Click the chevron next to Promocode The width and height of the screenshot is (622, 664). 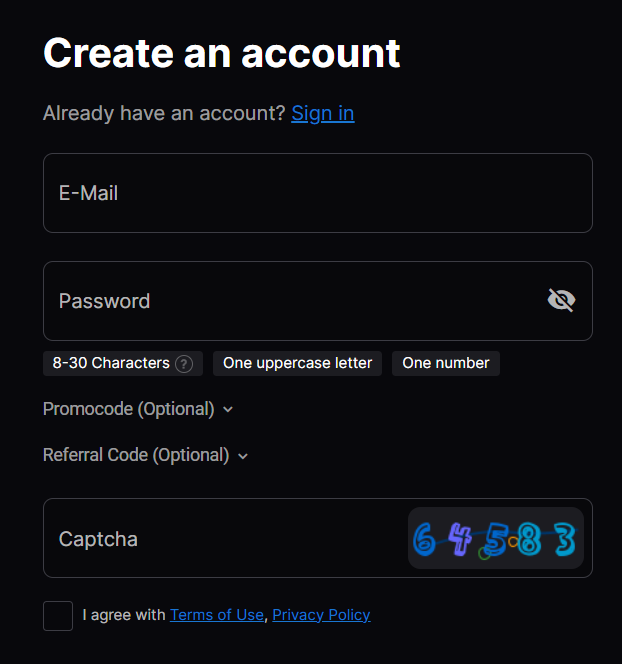[228, 409]
